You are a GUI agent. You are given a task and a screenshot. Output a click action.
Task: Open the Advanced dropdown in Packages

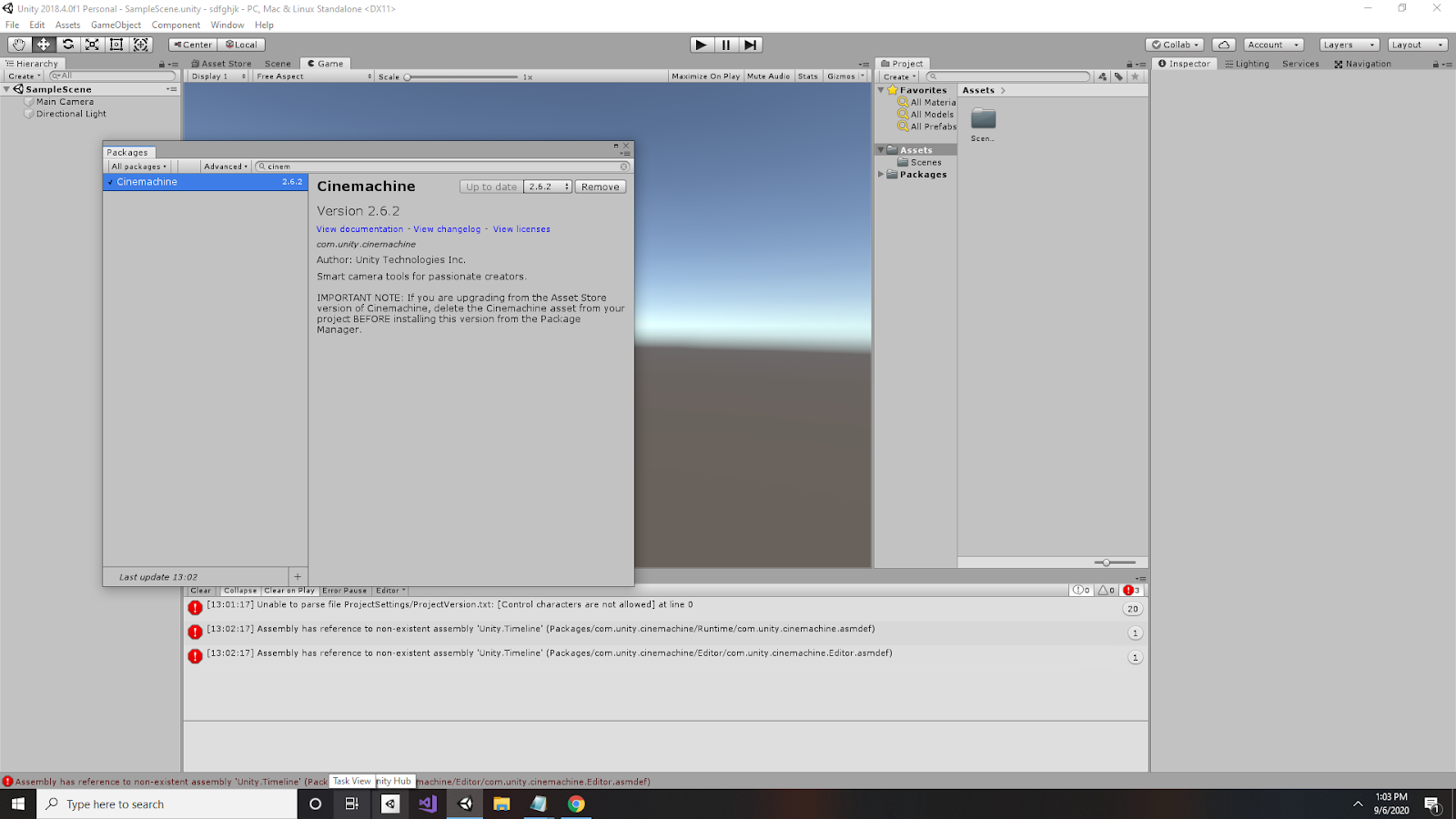tap(226, 167)
